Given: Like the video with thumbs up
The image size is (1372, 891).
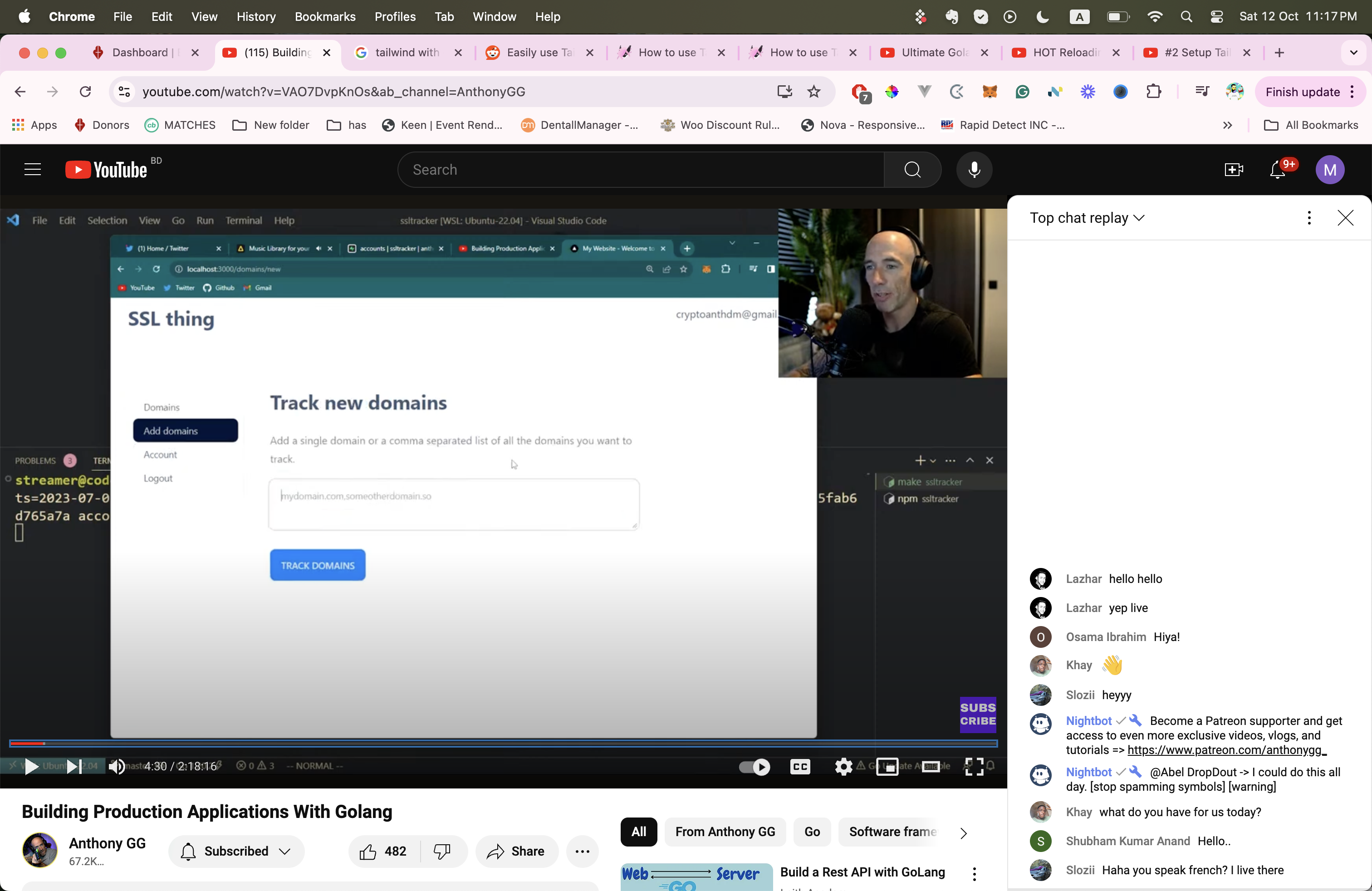Looking at the screenshot, I should [x=383, y=851].
